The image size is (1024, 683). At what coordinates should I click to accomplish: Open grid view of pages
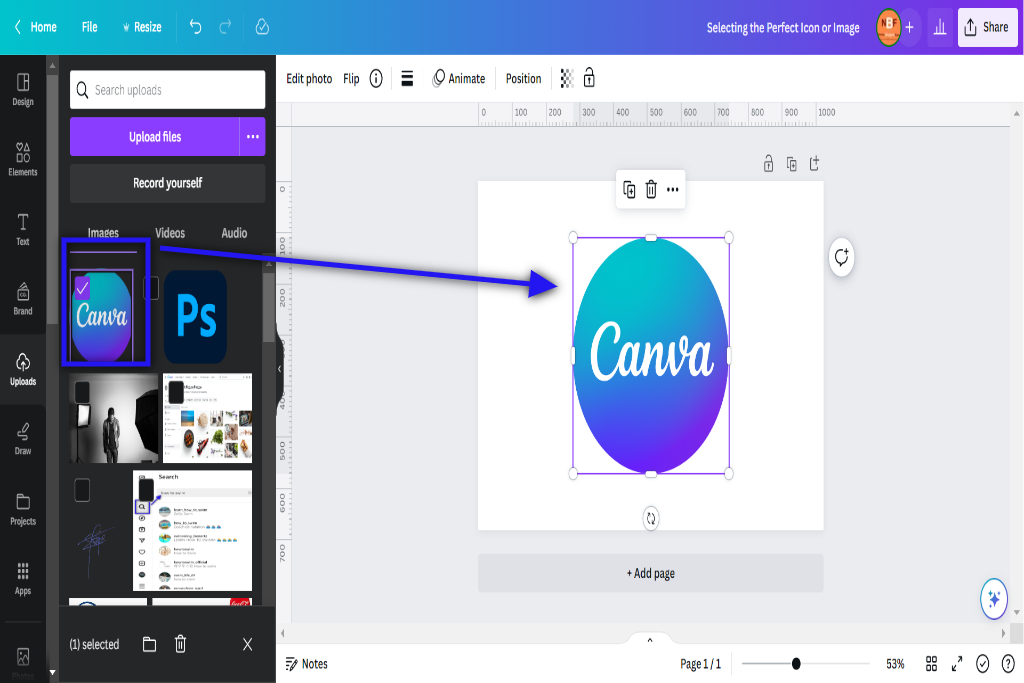pos(931,664)
